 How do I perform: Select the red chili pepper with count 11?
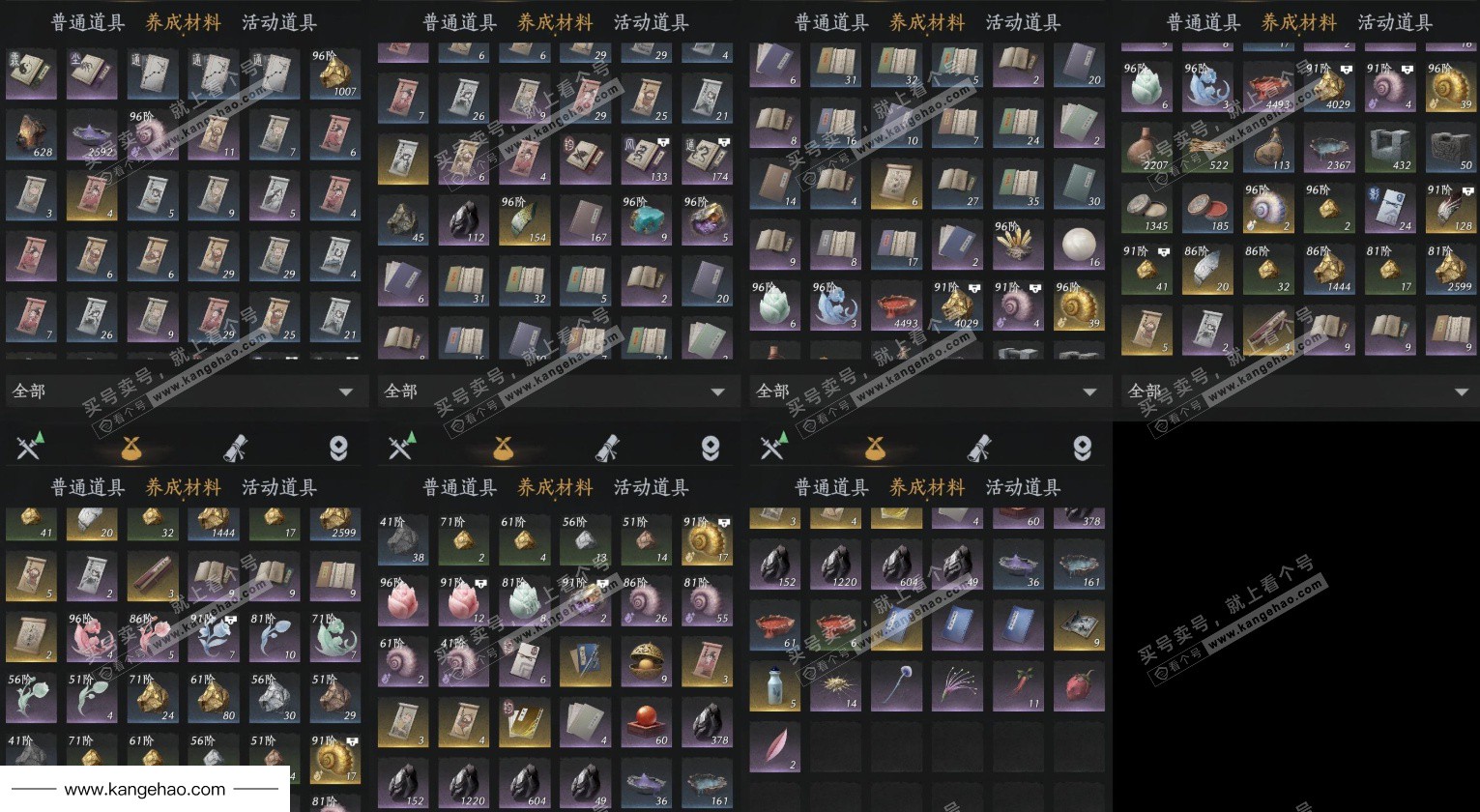click(1018, 686)
